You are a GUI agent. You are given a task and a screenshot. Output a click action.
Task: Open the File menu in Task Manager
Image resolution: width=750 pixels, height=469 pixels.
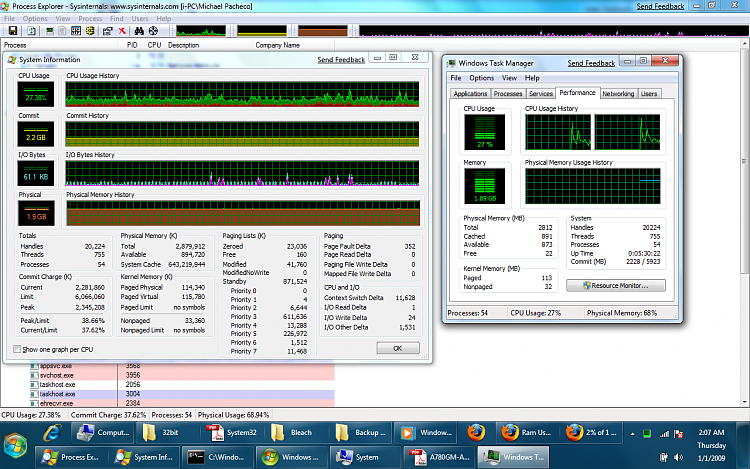tap(455, 78)
